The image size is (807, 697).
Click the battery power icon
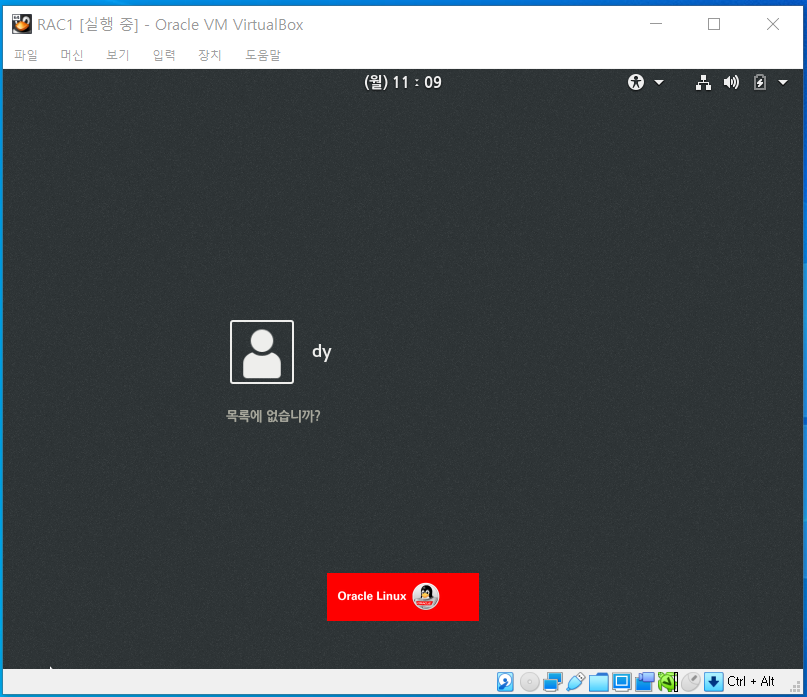(x=760, y=82)
